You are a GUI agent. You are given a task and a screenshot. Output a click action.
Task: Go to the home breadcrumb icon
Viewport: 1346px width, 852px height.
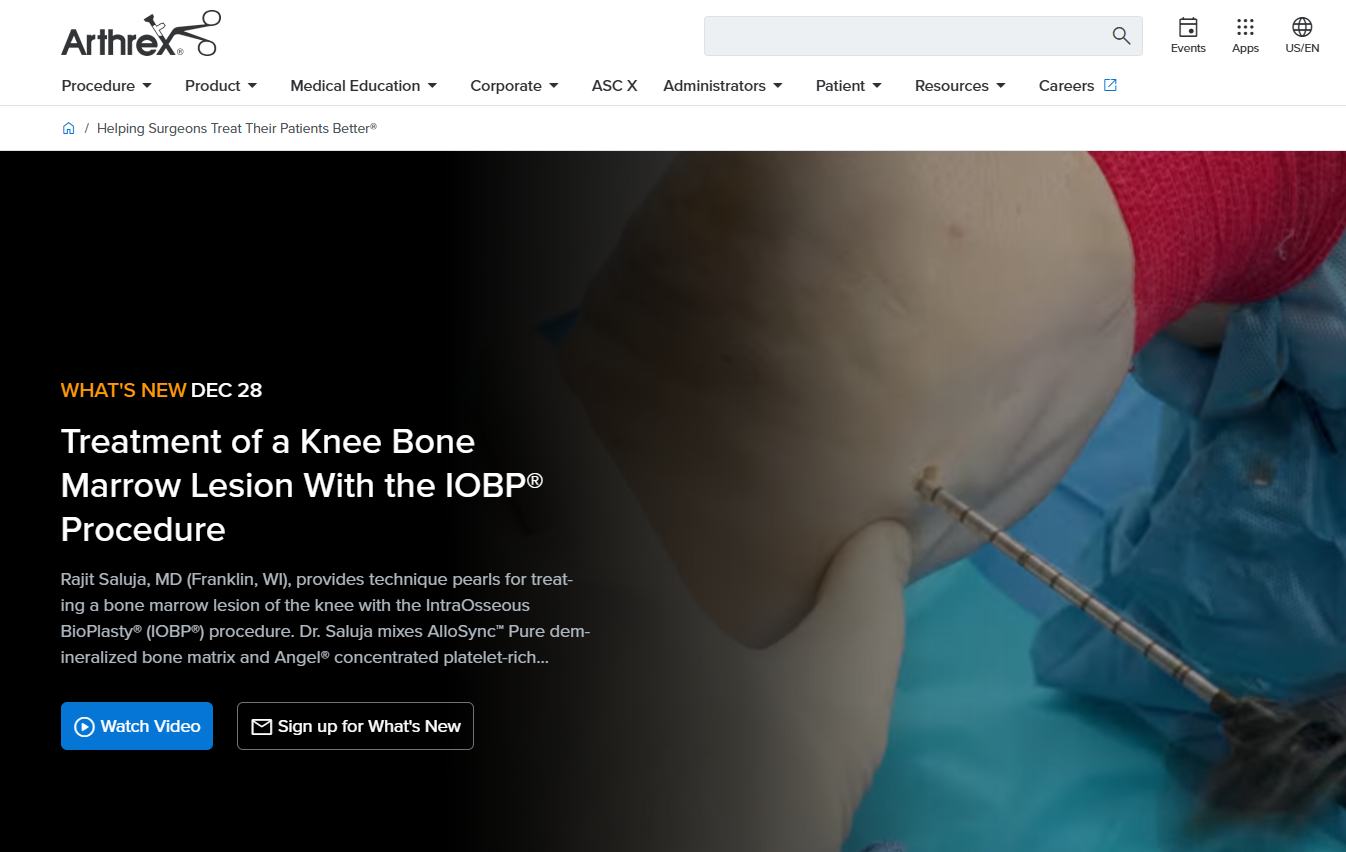[x=69, y=128]
